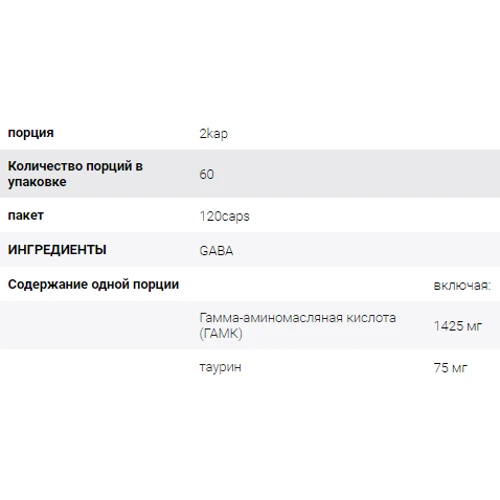This screenshot has height=500, width=500.
Task: Click the 'включая:' column header
Action: coord(462,286)
